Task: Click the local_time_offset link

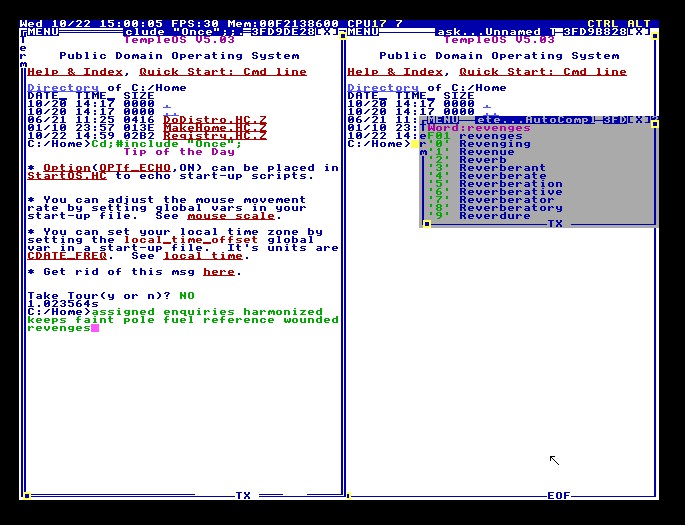Action: (x=191, y=240)
